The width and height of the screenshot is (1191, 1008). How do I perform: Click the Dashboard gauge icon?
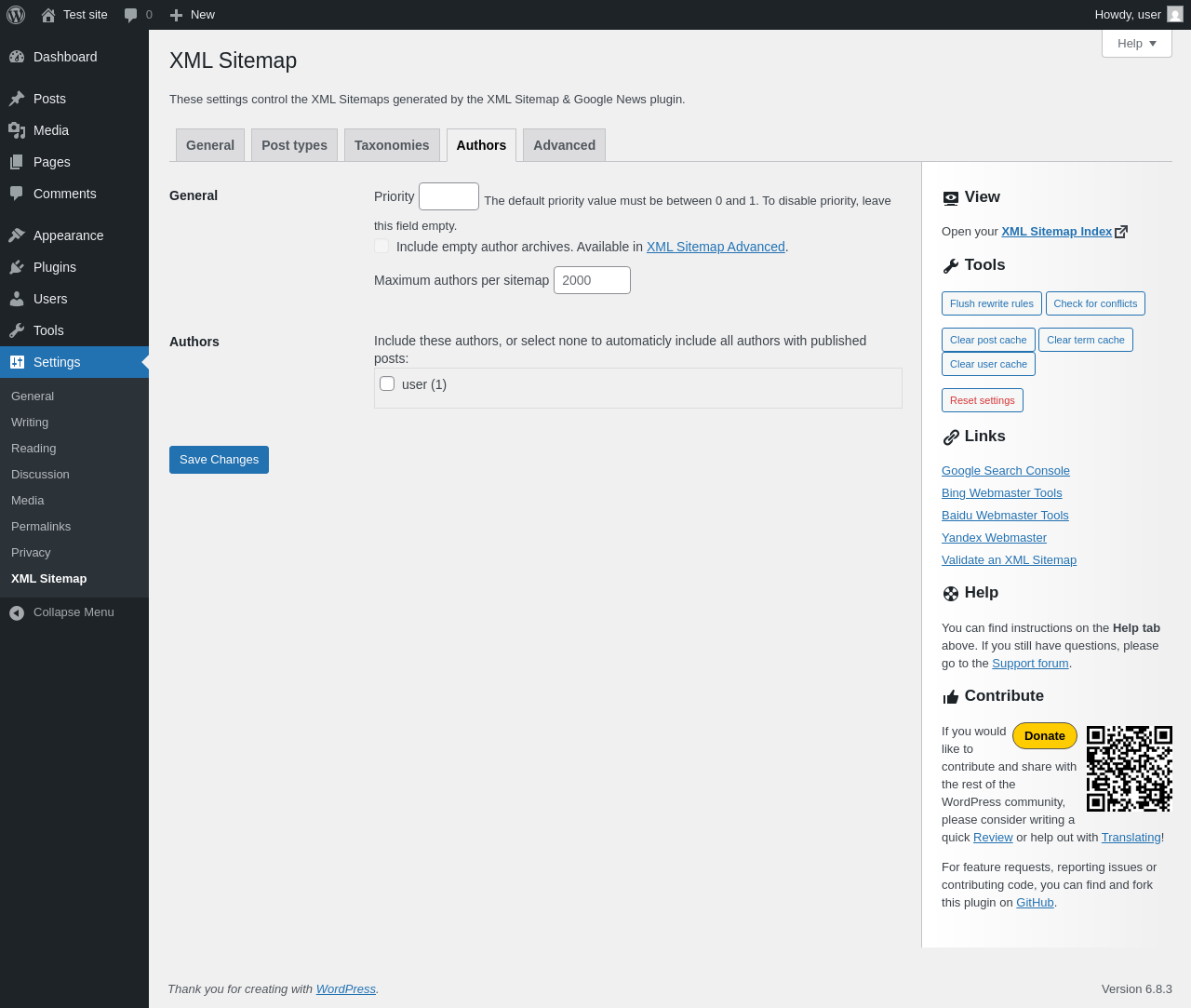point(17,57)
